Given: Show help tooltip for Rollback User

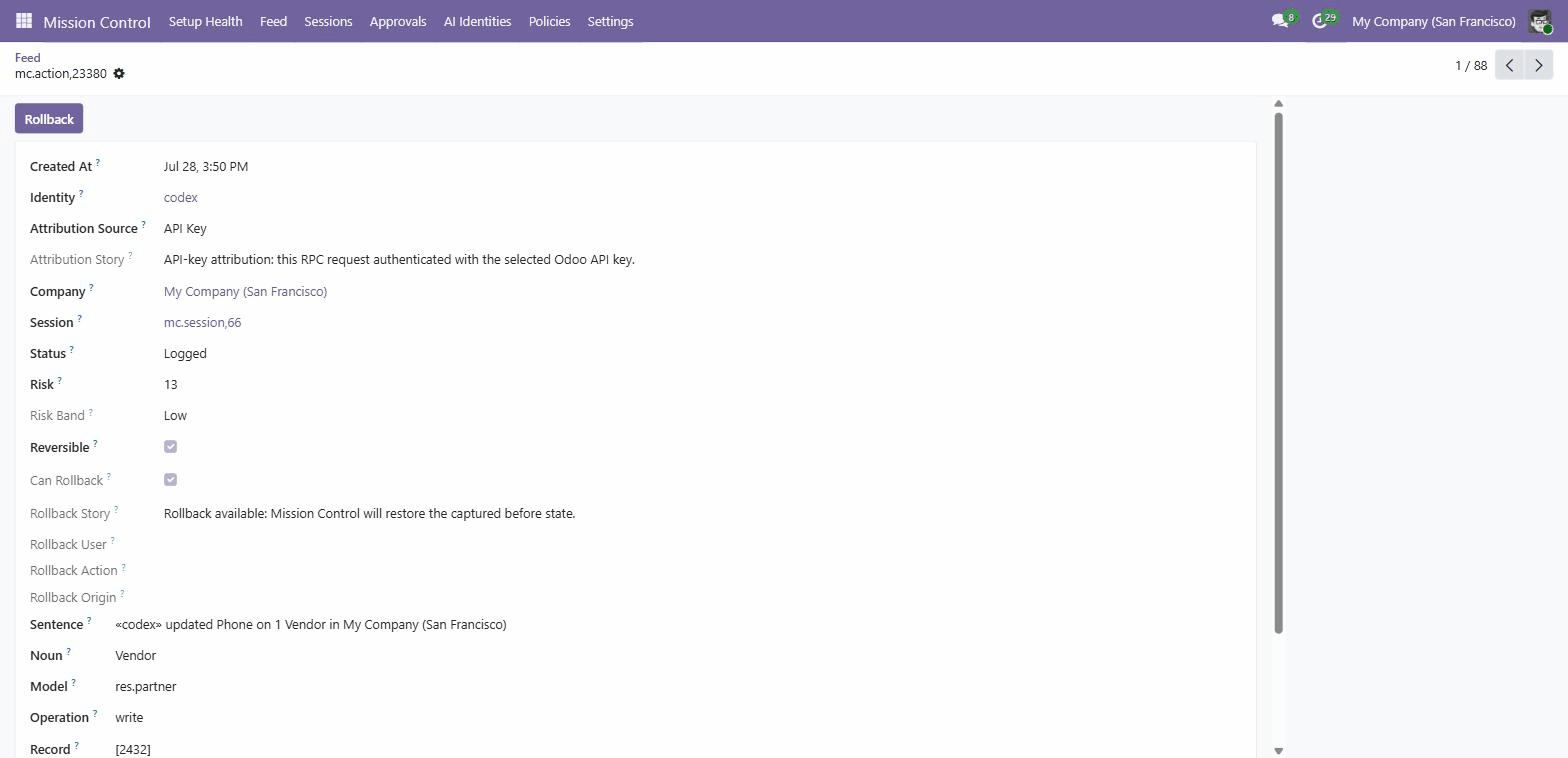Looking at the screenshot, I should [112, 540].
